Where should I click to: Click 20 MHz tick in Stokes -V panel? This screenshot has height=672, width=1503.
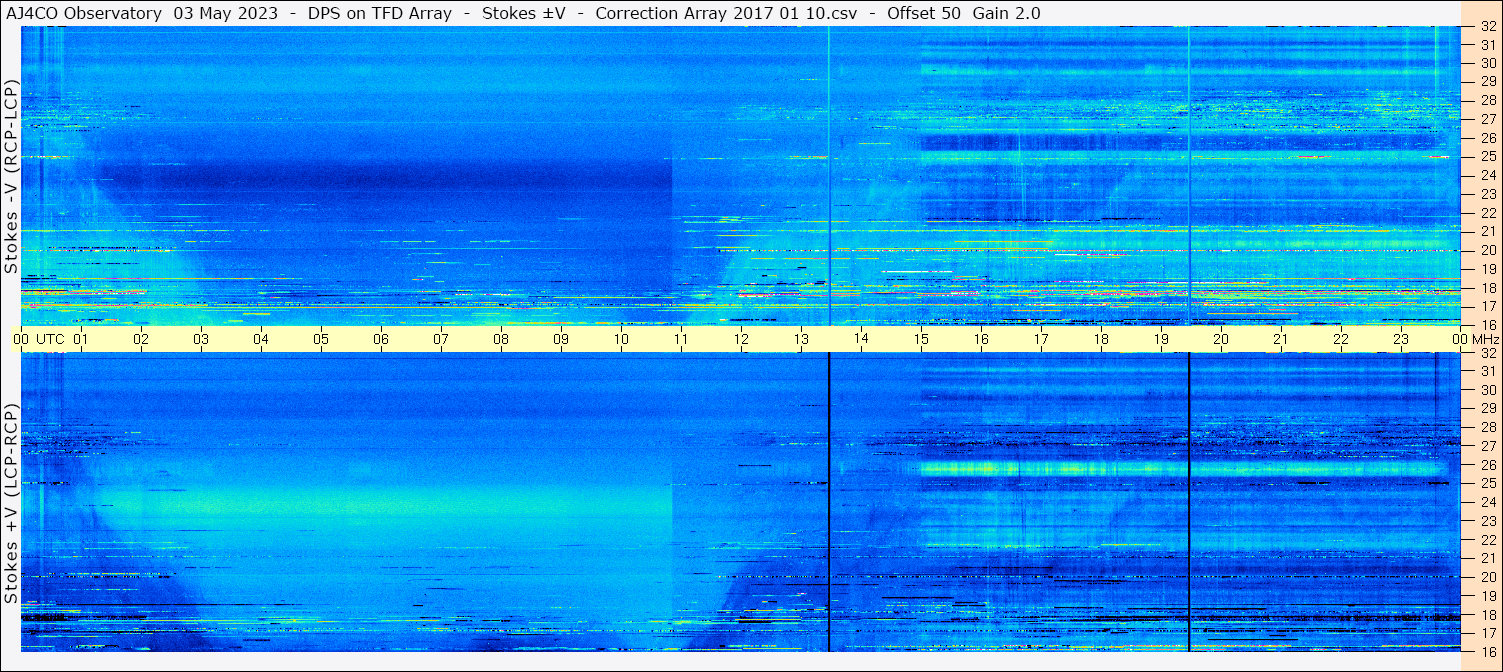tap(1487, 250)
